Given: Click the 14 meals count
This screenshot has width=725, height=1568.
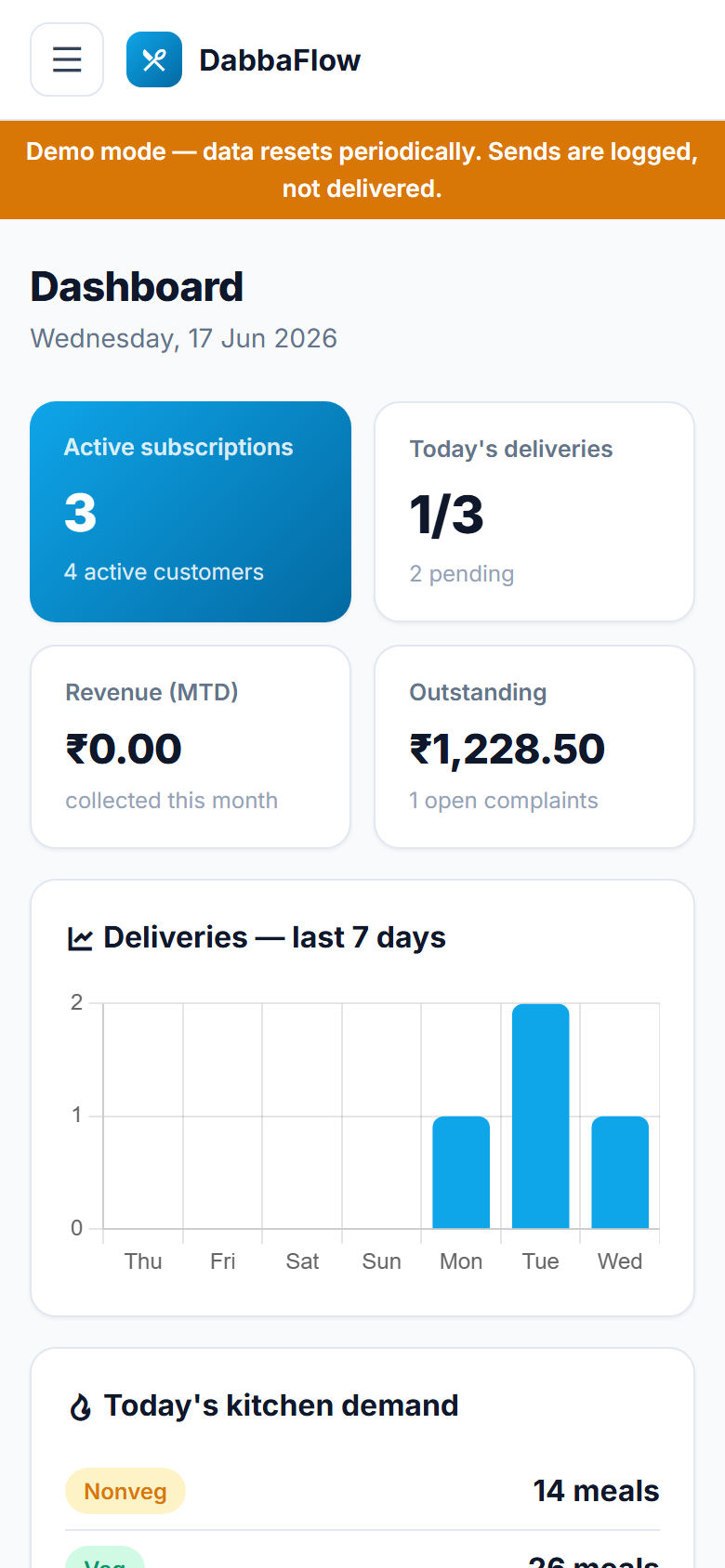Looking at the screenshot, I should click(x=596, y=1491).
